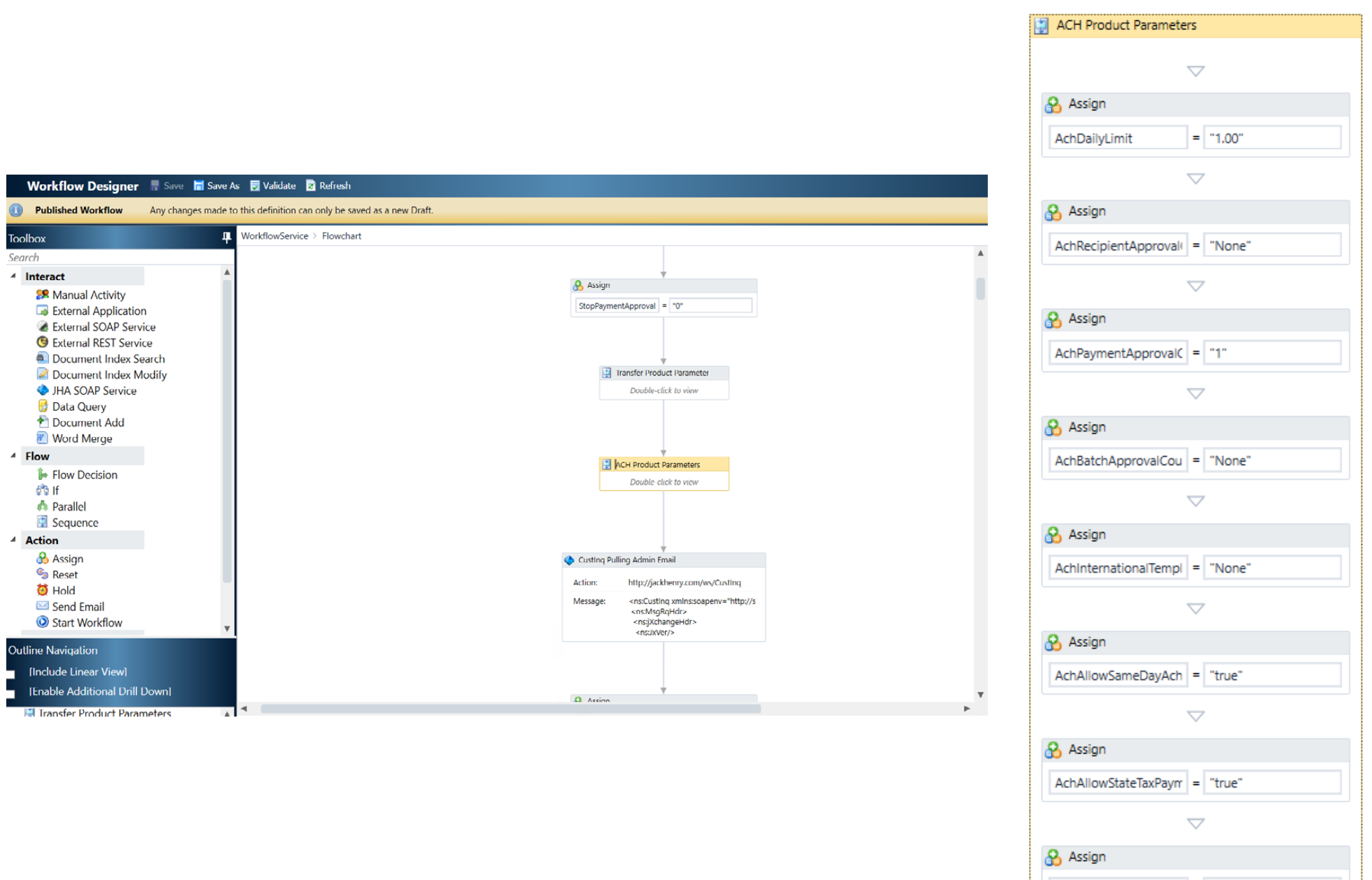Collapse the Flow toolbox group
The height and width of the screenshot is (880, 1372).
click(x=13, y=455)
